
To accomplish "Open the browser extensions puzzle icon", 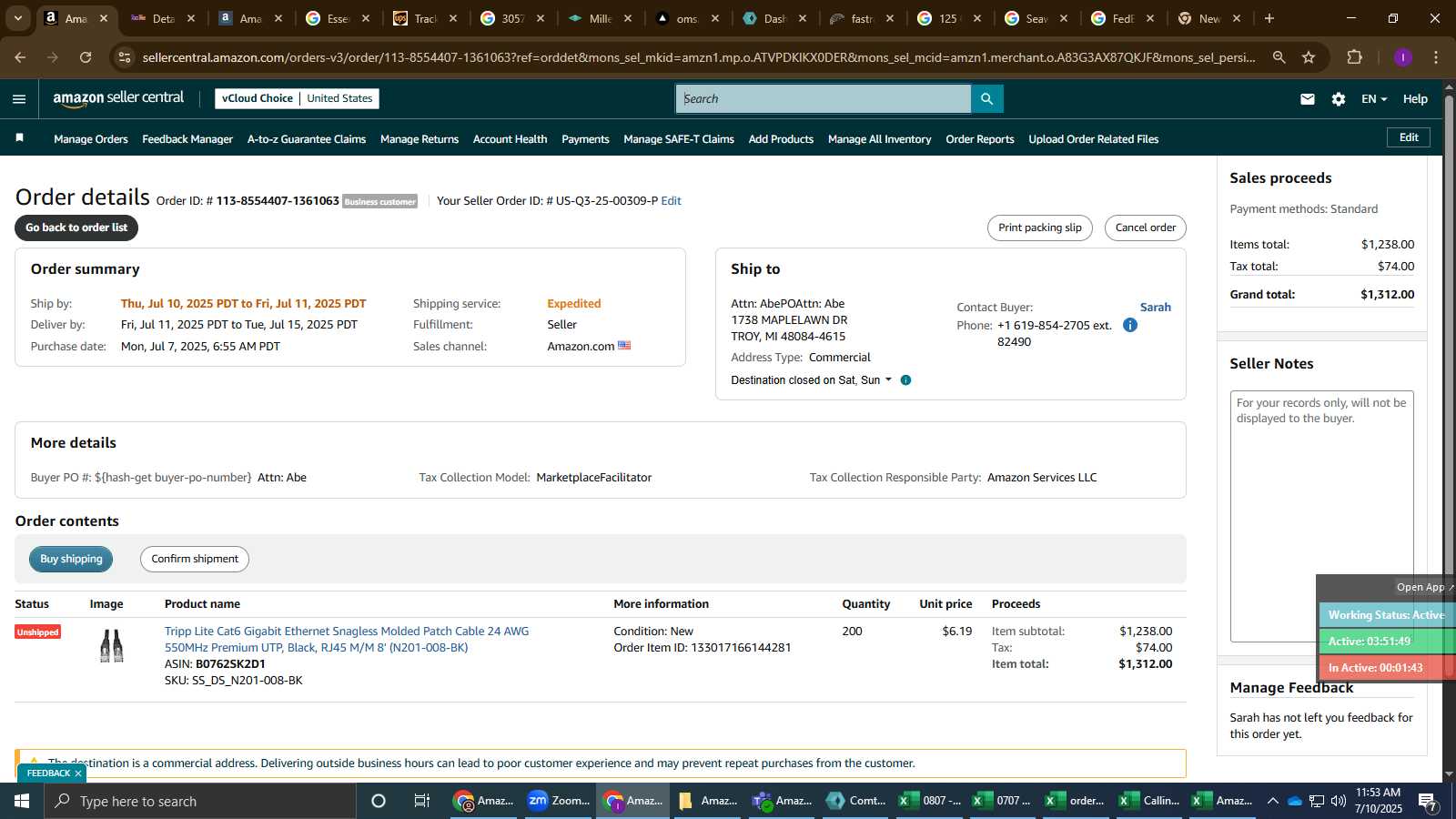I will [1354, 57].
